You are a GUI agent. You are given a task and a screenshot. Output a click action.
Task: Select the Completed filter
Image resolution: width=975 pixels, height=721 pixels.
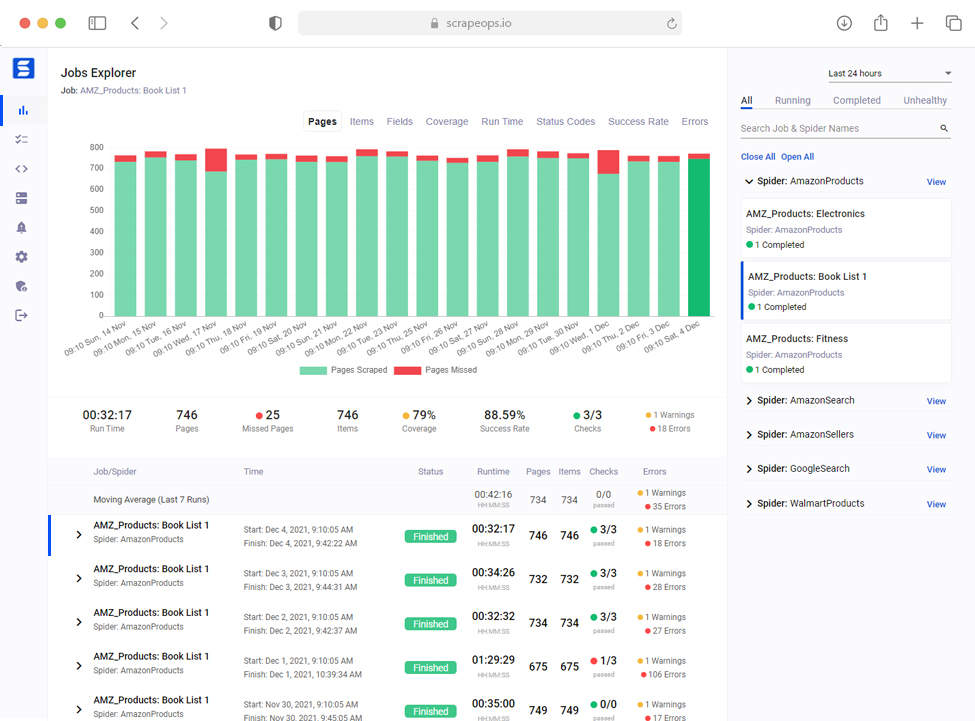[856, 100]
